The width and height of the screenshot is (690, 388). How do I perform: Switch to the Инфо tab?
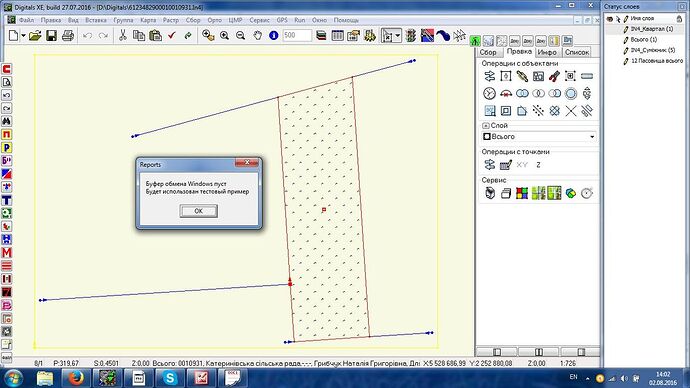[547, 52]
